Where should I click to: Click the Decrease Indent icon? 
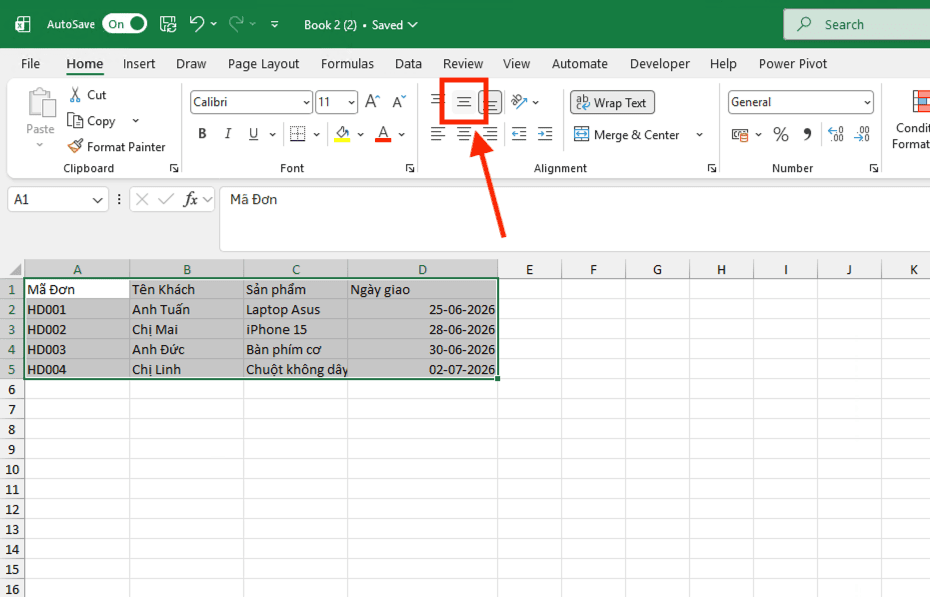tap(519, 135)
